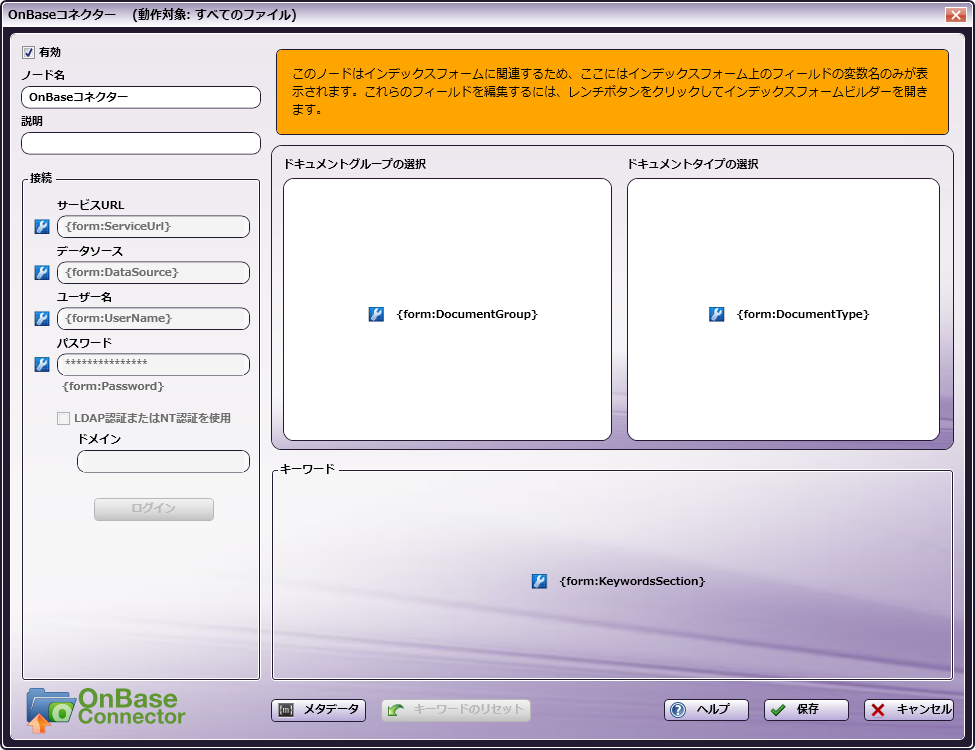
Task: Click the ドメイン input field
Action: tap(164, 461)
